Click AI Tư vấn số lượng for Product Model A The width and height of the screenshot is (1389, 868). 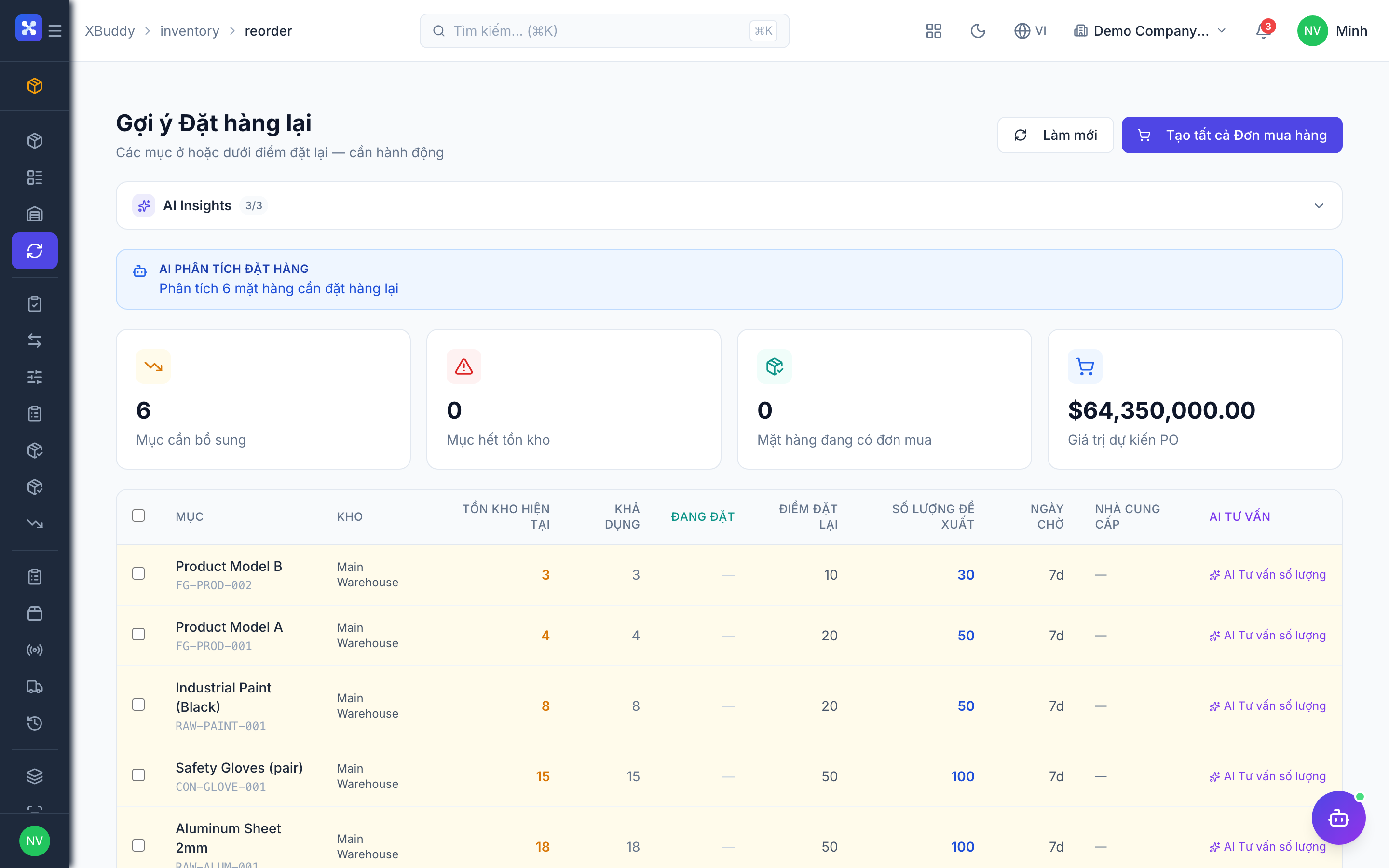[x=1267, y=636]
